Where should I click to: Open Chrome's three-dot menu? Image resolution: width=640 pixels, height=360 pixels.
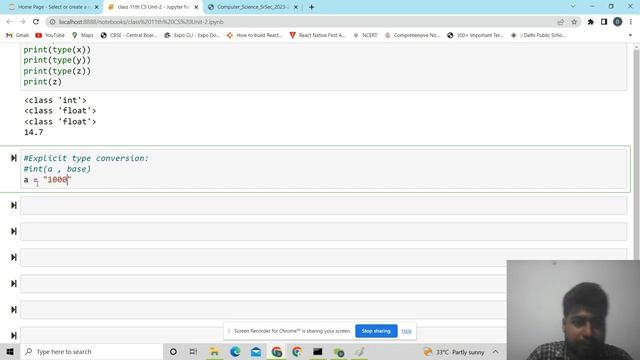pyautogui.click(x=631, y=22)
